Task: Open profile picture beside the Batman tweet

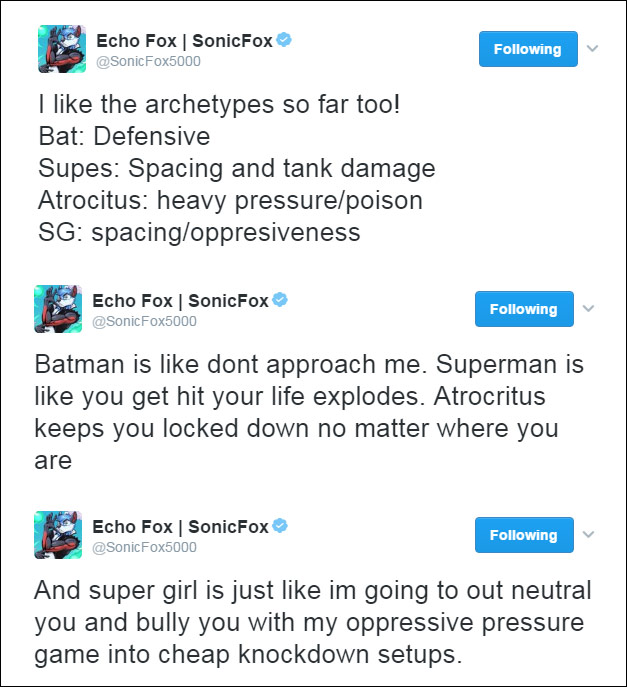Action: click(58, 309)
